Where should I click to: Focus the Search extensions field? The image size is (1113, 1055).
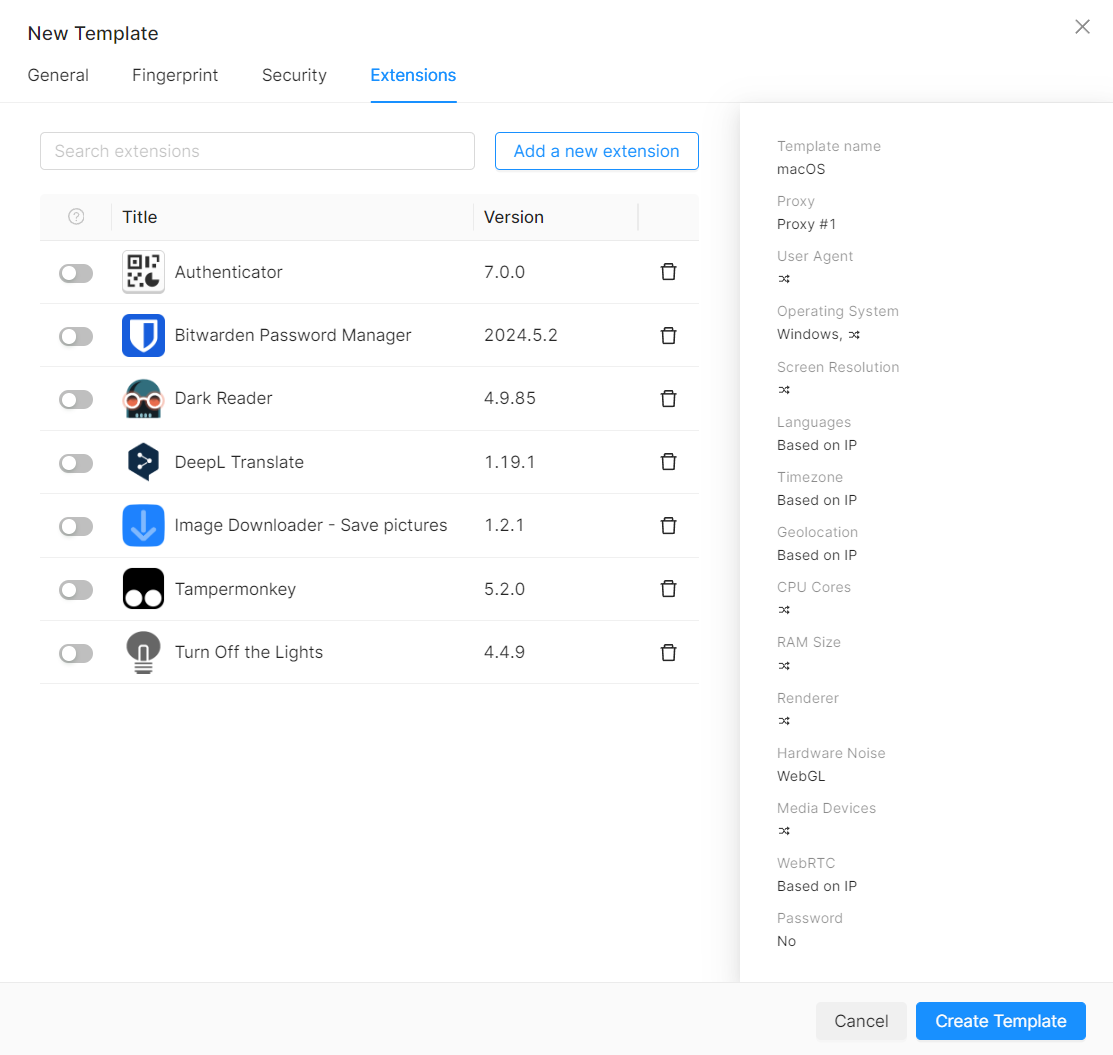pos(257,151)
